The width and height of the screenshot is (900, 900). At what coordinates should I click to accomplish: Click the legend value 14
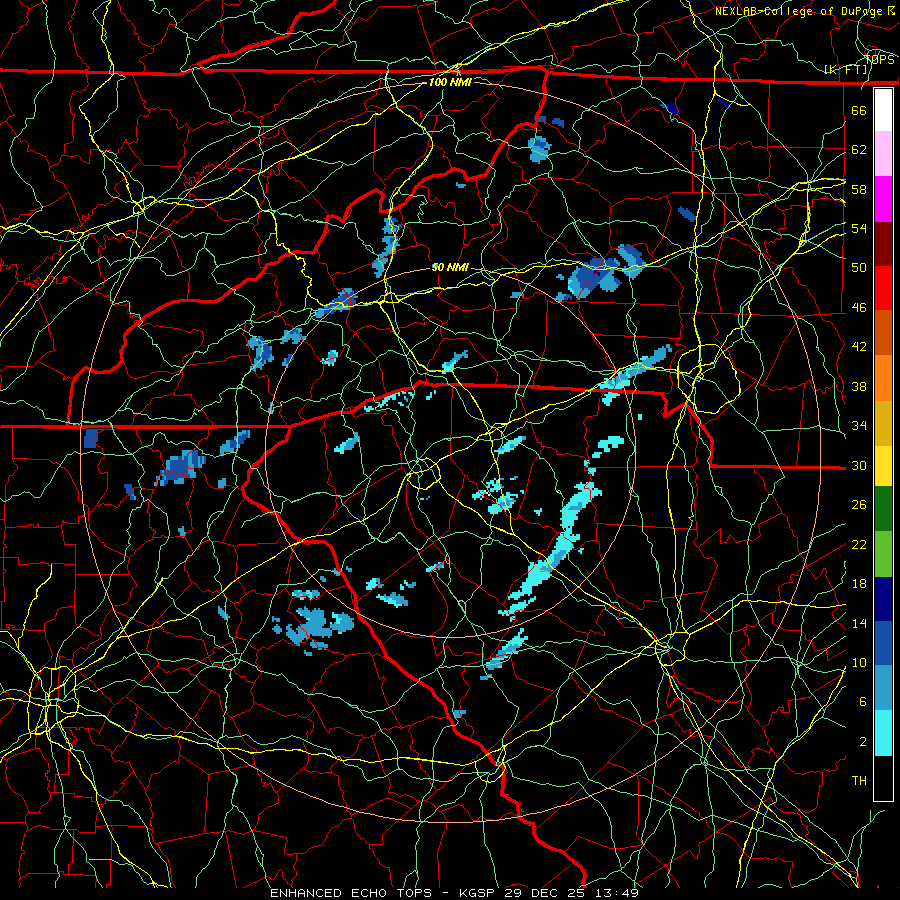click(859, 623)
